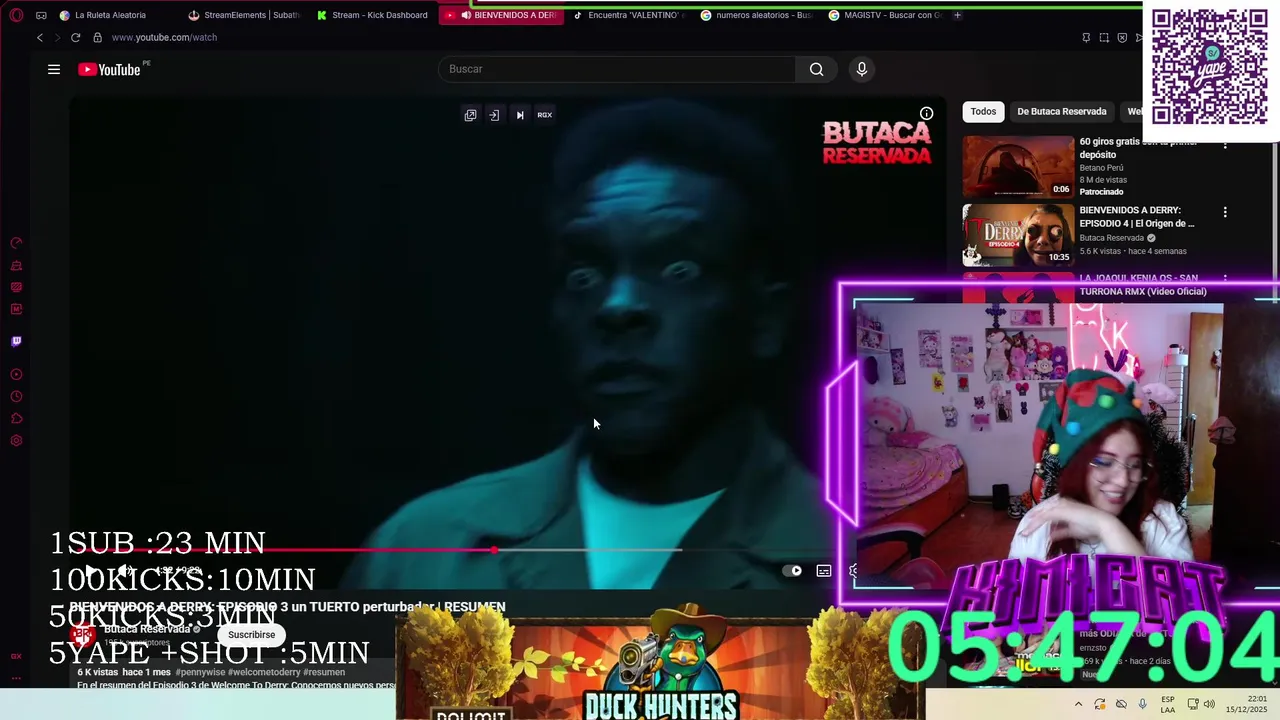Start voice search with the microphone button
This screenshot has height=720, width=1280.
point(862,69)
